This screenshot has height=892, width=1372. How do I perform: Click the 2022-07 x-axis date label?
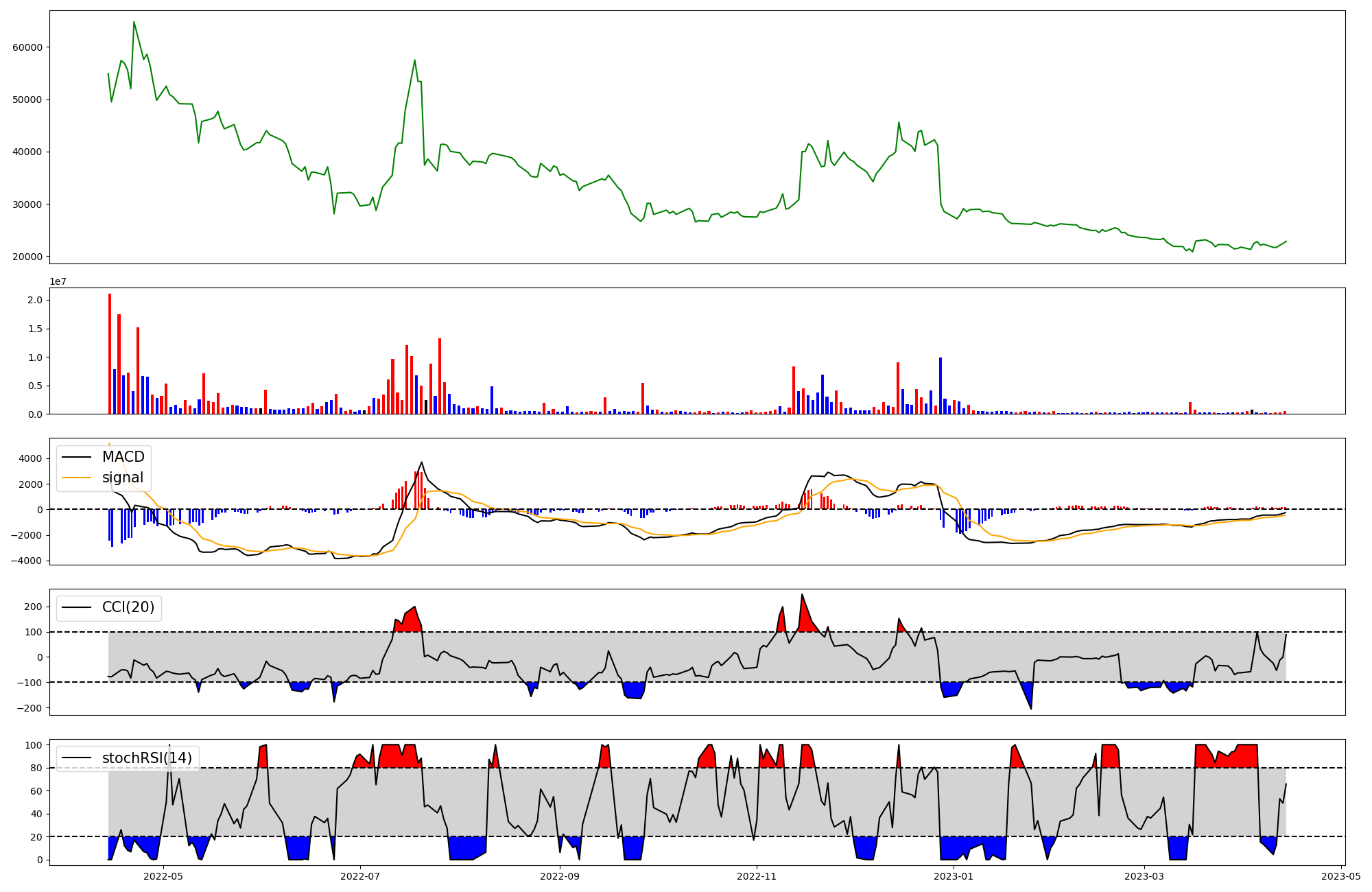[360, 876]
